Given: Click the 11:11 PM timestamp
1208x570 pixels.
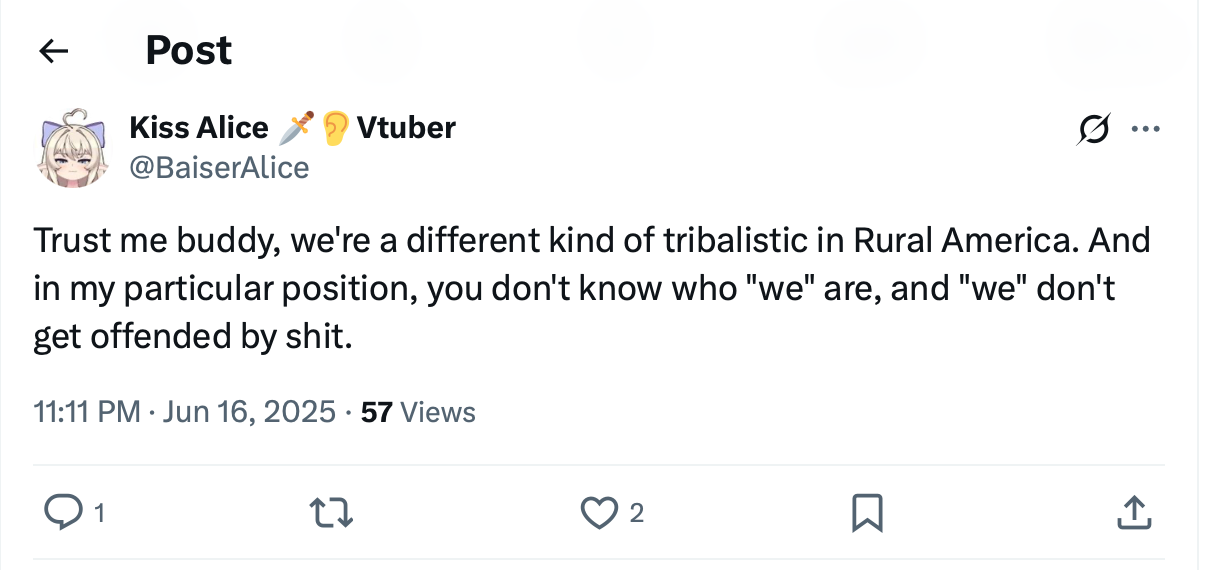Looking at the screenshot, I should click(86, 412).
